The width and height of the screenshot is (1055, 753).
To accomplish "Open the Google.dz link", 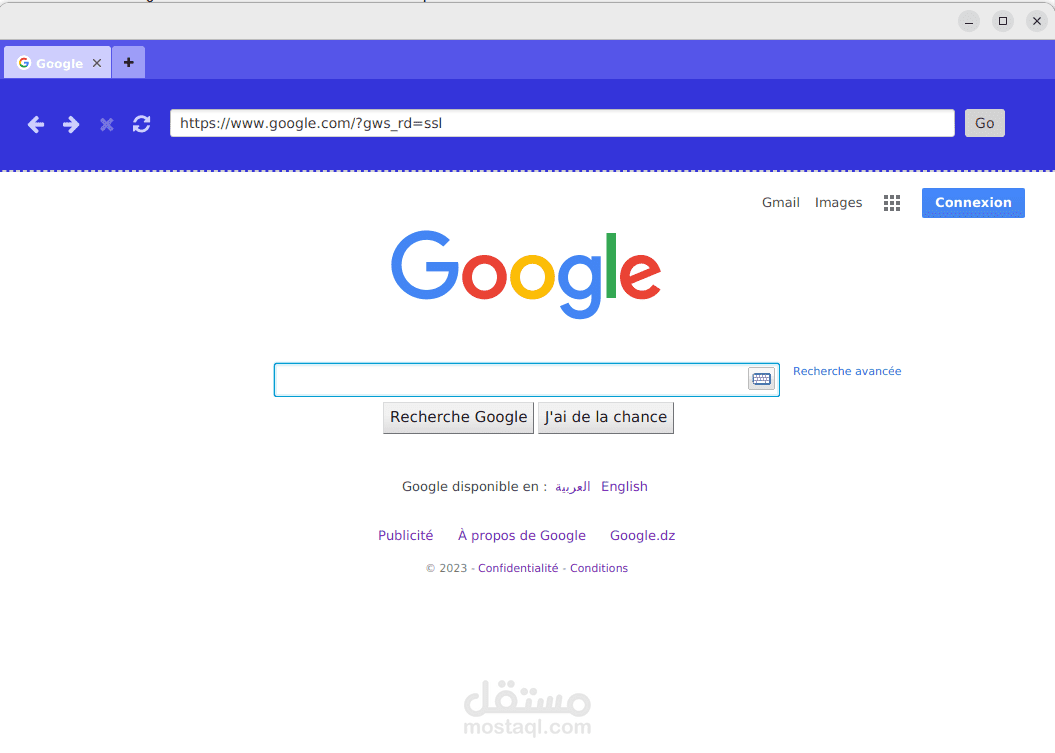I will coord(643,536).
